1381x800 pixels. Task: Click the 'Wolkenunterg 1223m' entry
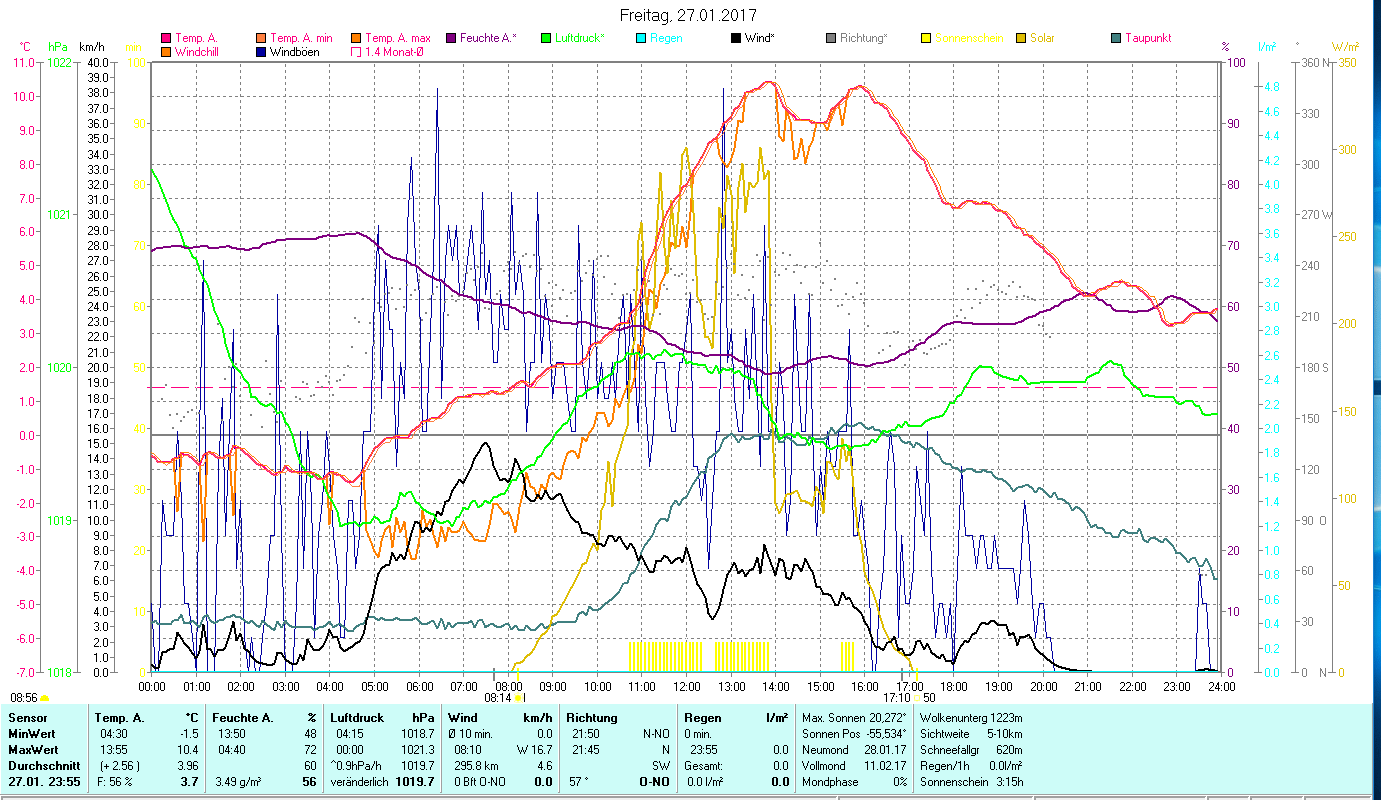tap(970, 718)
